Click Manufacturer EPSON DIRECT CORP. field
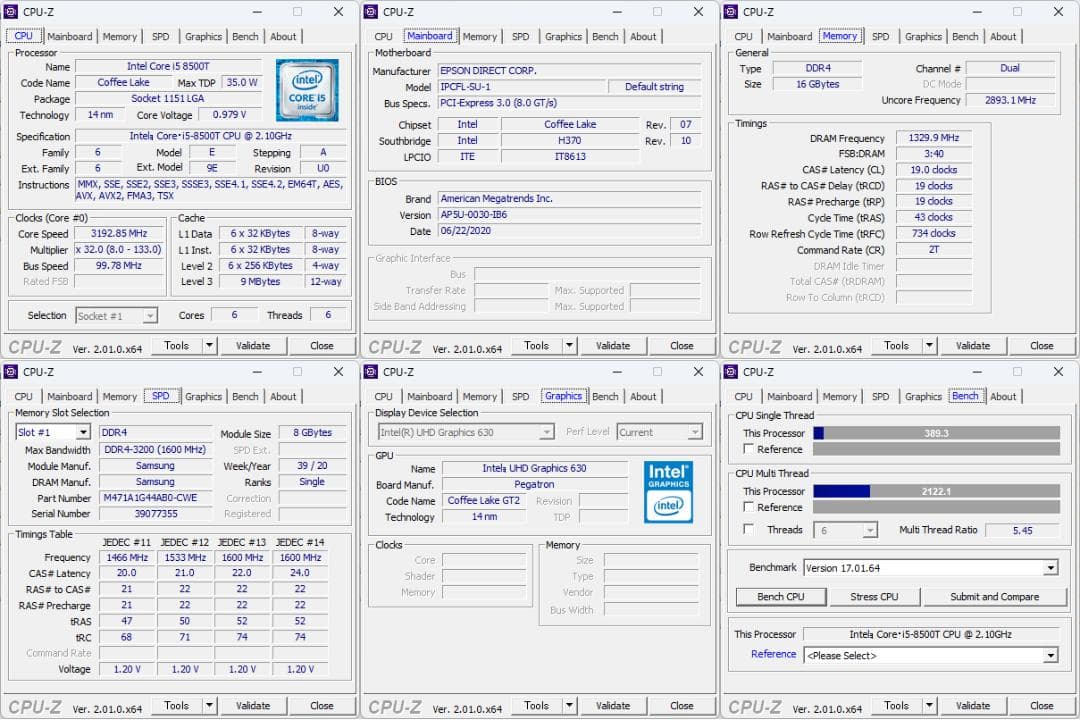Image resolution: width=1080 pixels, height=720 pixels. coord(569,70)
